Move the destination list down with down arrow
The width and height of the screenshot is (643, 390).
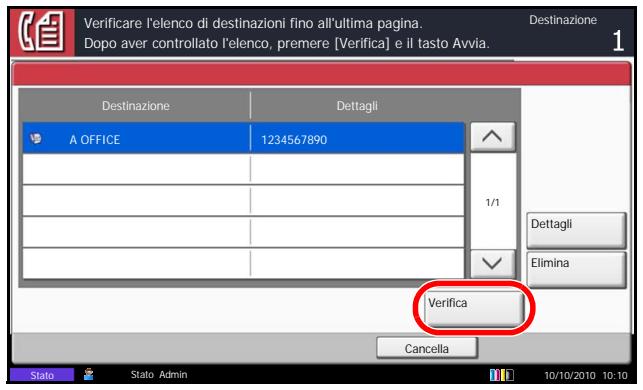(x=492, y=263)
